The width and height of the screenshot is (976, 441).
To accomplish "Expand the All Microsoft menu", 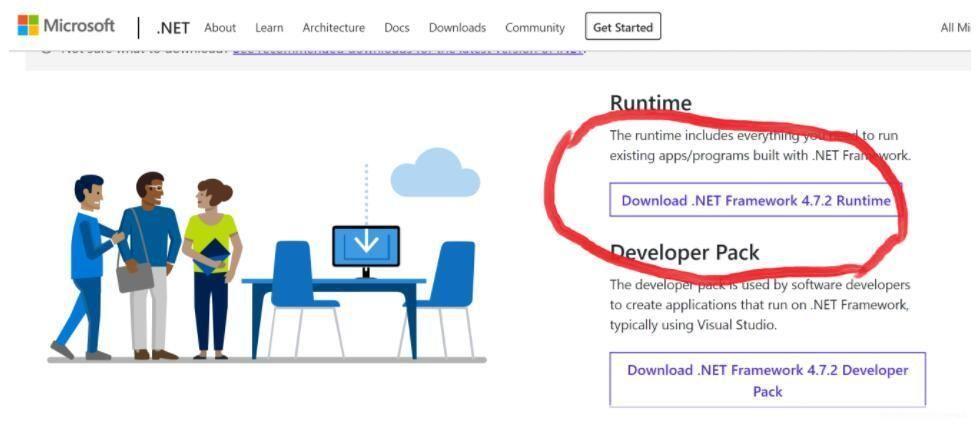I will pos(955,28).
